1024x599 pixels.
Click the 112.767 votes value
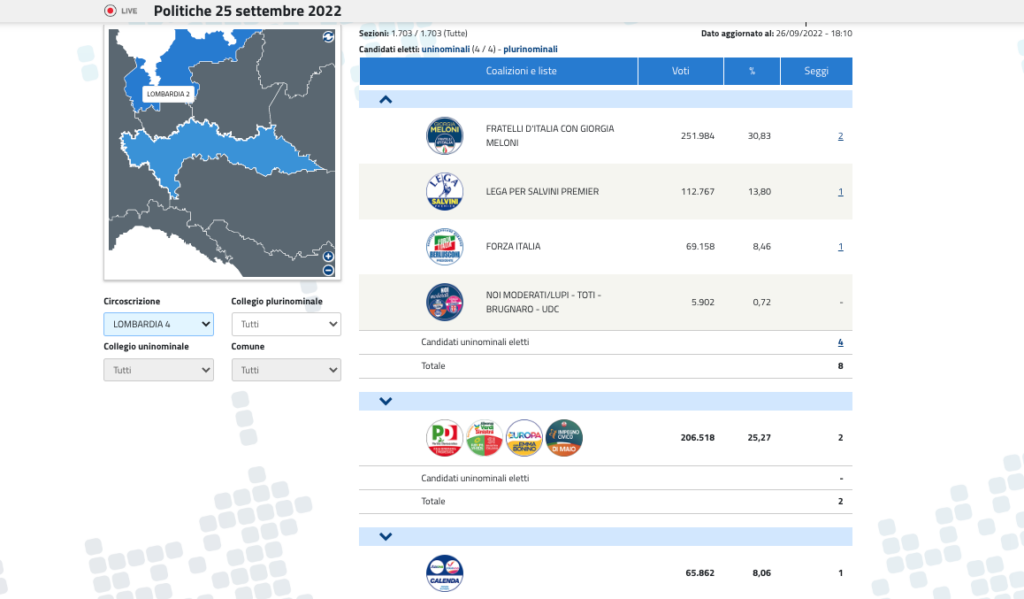click(x=697, y=191)
